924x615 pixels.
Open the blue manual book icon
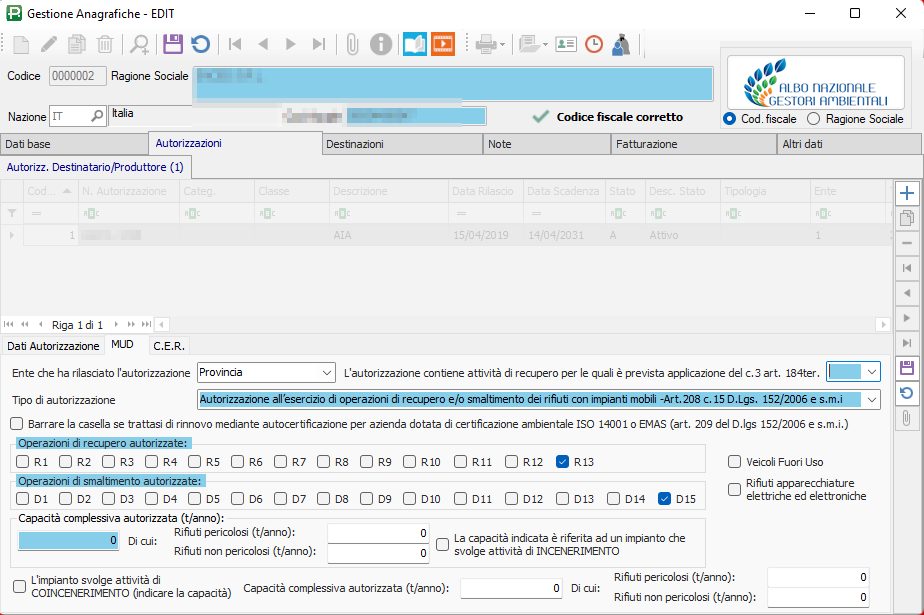(x=414, y=44)
